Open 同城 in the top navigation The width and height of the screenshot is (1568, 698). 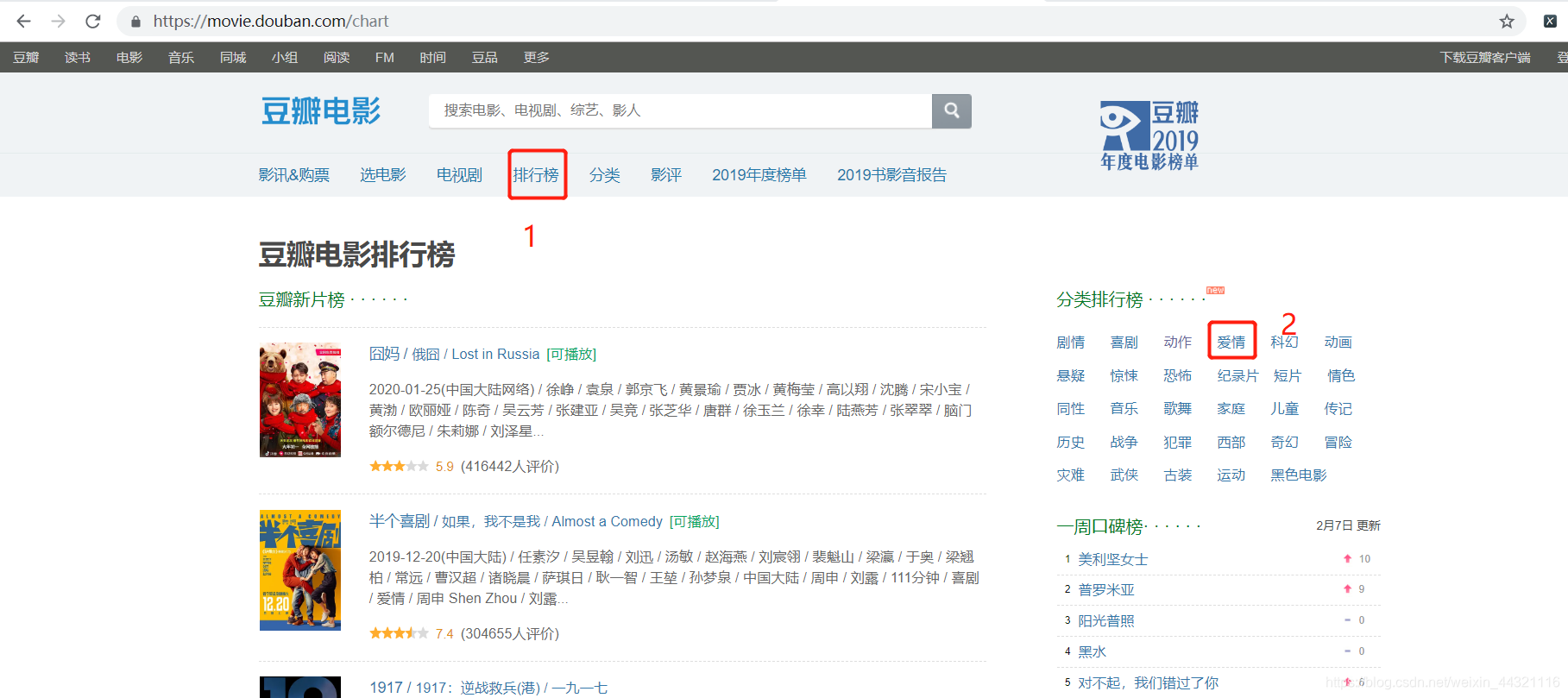[x=233, y=58]
